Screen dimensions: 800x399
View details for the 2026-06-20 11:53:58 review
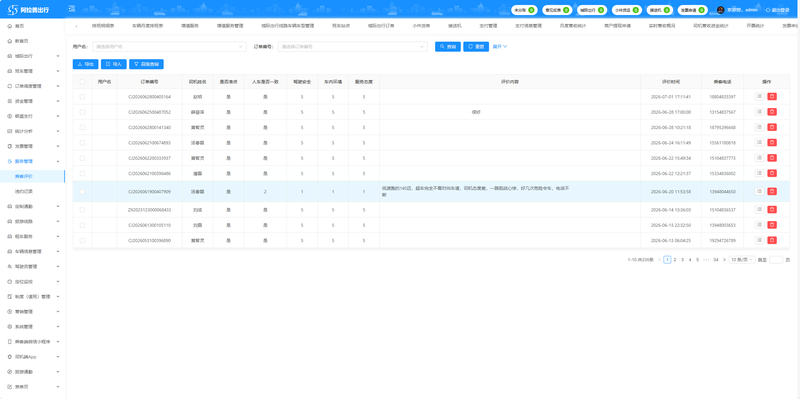(x=759, y=191)
